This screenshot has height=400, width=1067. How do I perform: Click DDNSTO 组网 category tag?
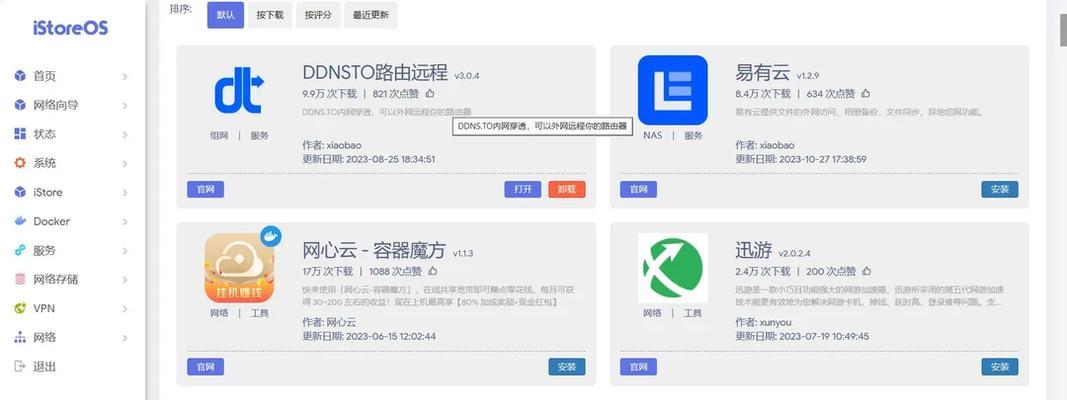pos(219,135)
